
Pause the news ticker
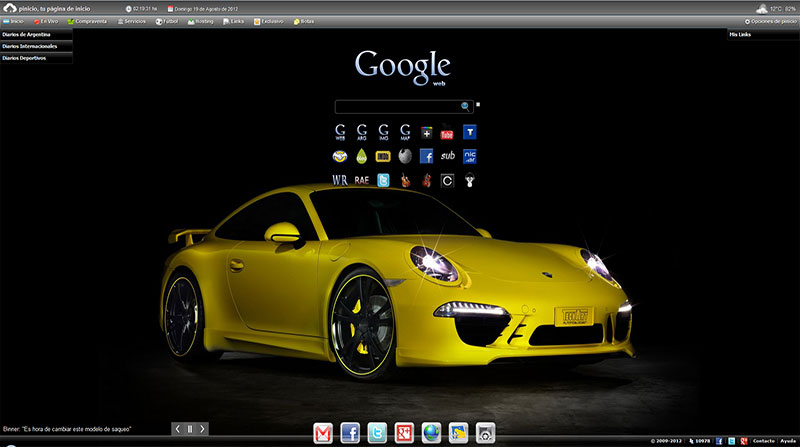click(189, 429)
